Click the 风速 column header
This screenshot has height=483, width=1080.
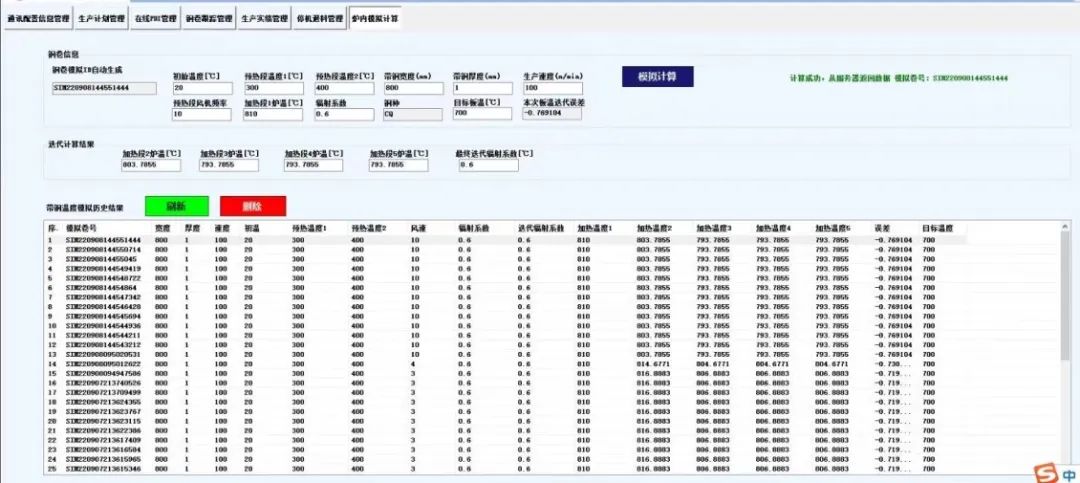tap(418, 228)
